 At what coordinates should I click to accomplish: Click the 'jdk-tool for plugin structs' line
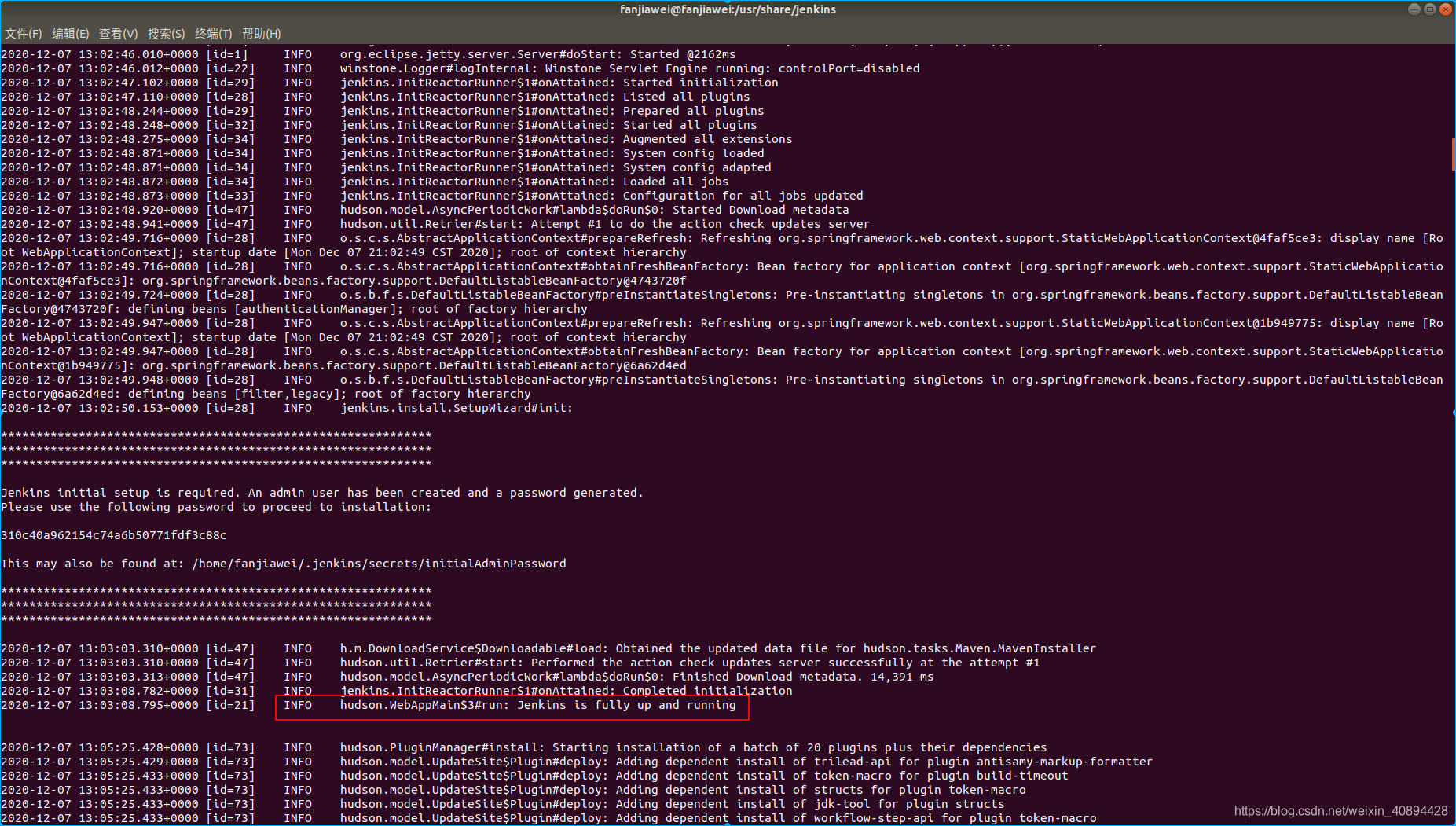pyautogui.click(x=503, y=804)
